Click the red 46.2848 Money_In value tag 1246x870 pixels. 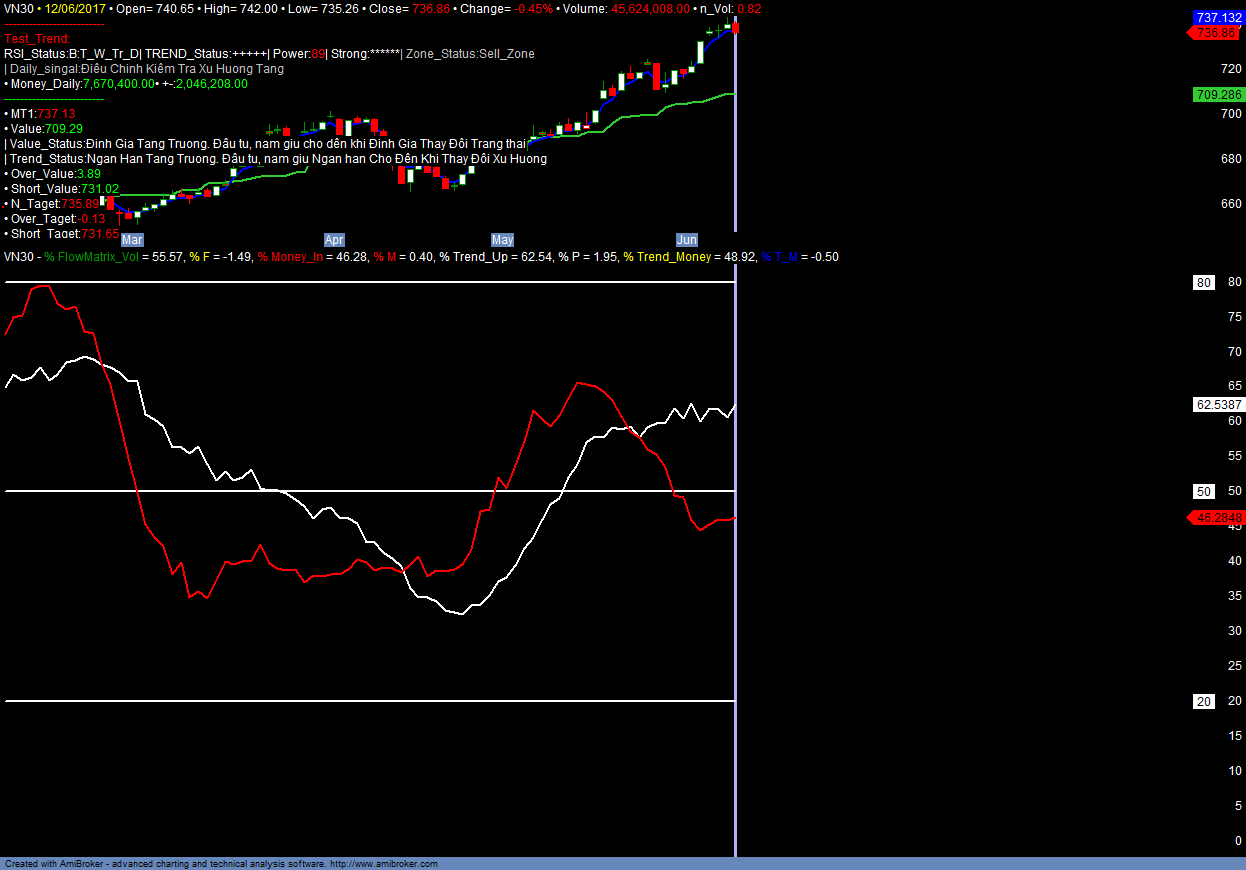(x=1218, y=518)
